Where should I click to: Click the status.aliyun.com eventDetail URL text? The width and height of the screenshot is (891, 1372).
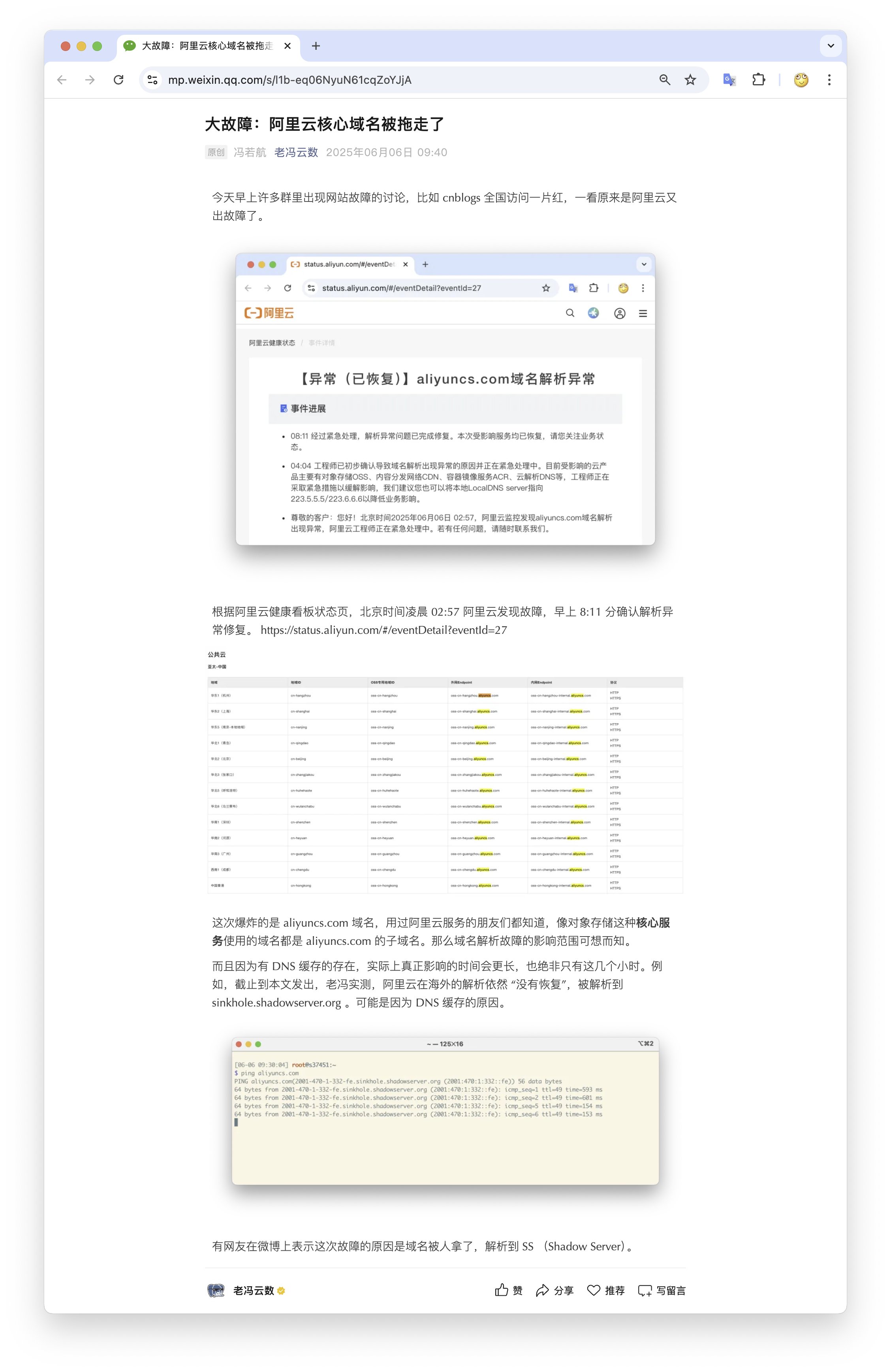coord(384,630)
